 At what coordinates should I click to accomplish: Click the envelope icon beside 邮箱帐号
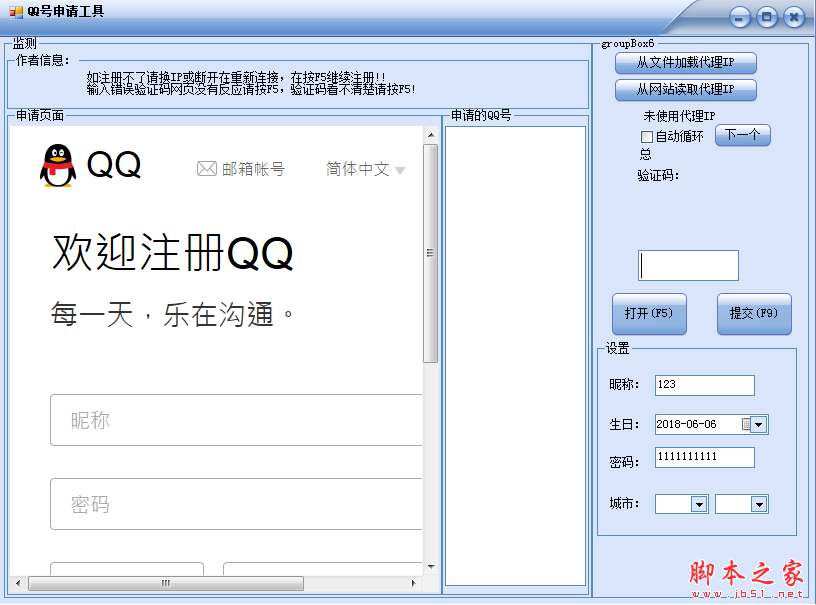pos(206,169)
